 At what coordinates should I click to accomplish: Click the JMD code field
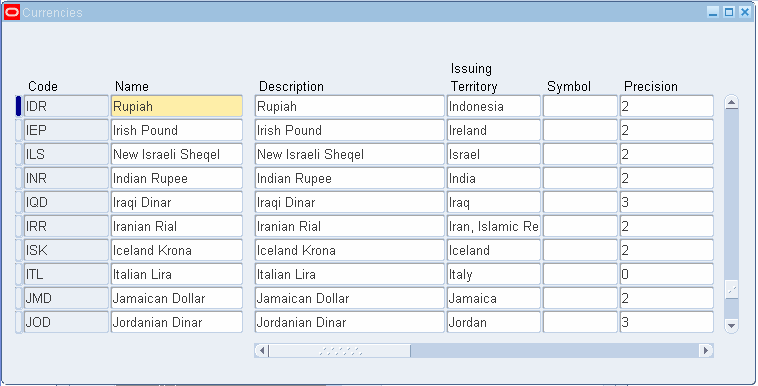click(66, 298)
